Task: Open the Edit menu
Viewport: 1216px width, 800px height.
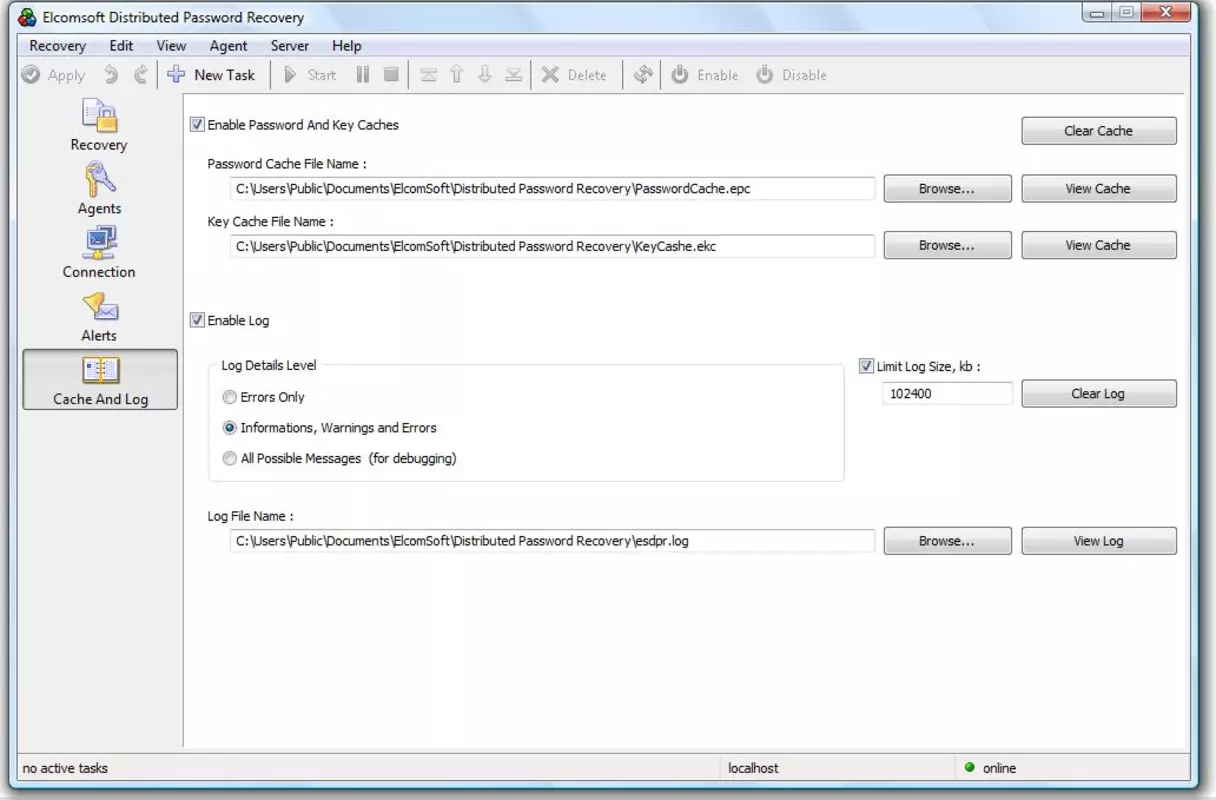Action: coord(121,46)
